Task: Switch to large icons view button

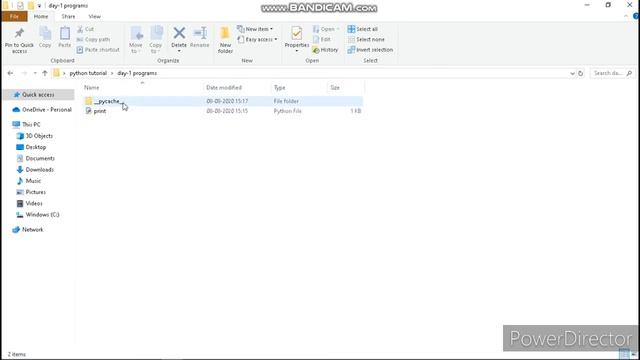Action: tap(634, 354)
